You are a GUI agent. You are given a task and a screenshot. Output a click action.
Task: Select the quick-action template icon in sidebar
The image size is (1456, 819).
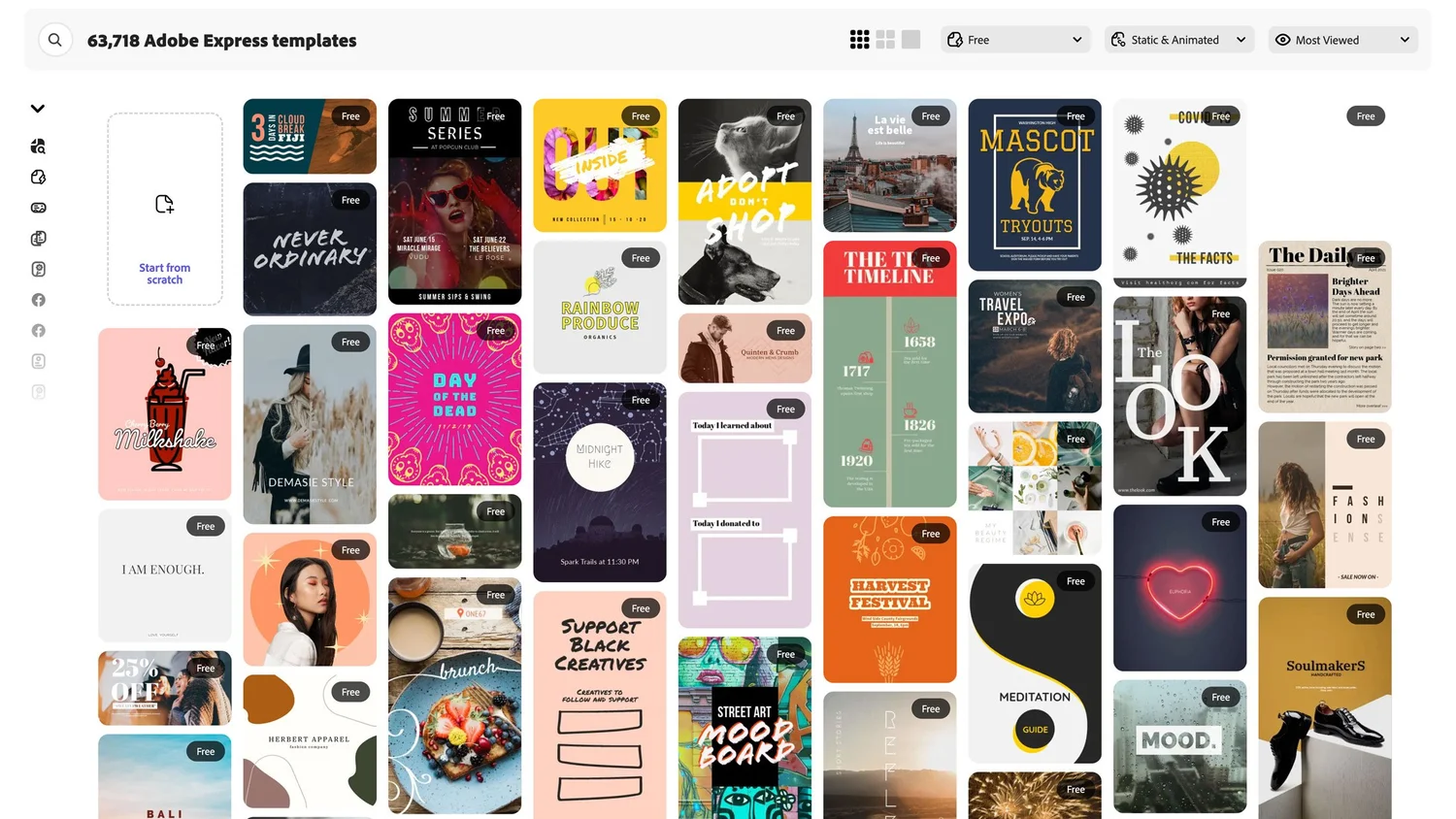click(x=38, y=177)
